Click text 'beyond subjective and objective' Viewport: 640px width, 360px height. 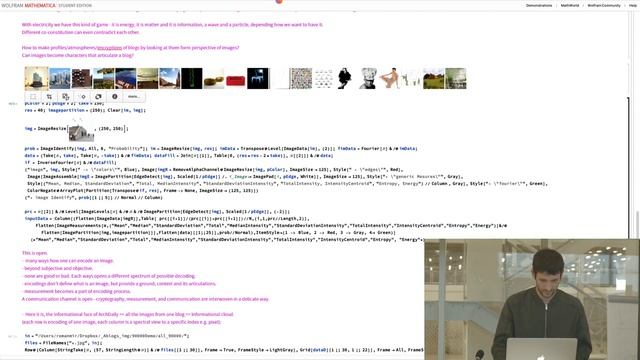pyautogui.click(x=58, y=269)
